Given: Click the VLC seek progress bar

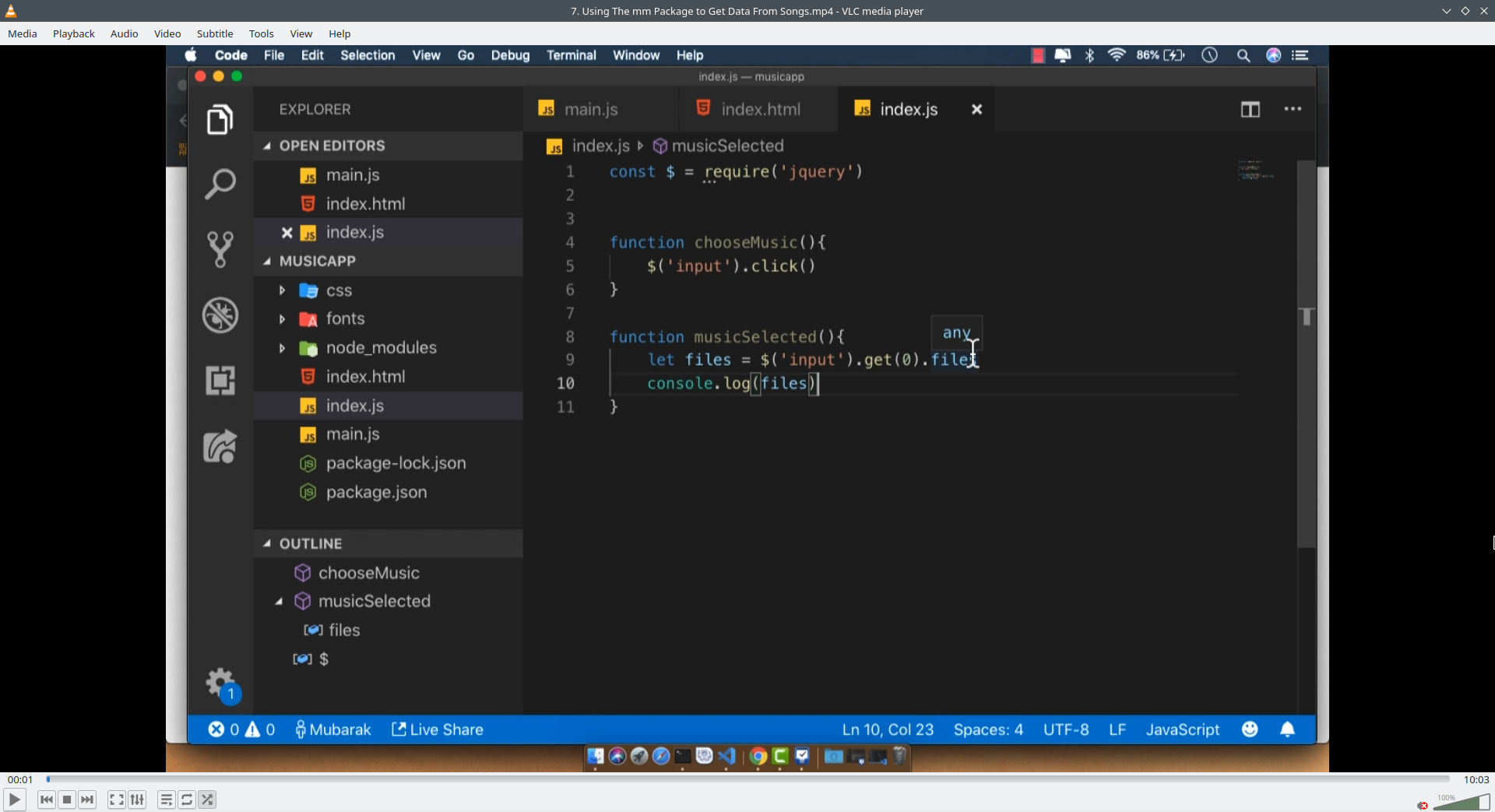Looking at the screenshot, I should pyautogui.click(x=747, y=779).
